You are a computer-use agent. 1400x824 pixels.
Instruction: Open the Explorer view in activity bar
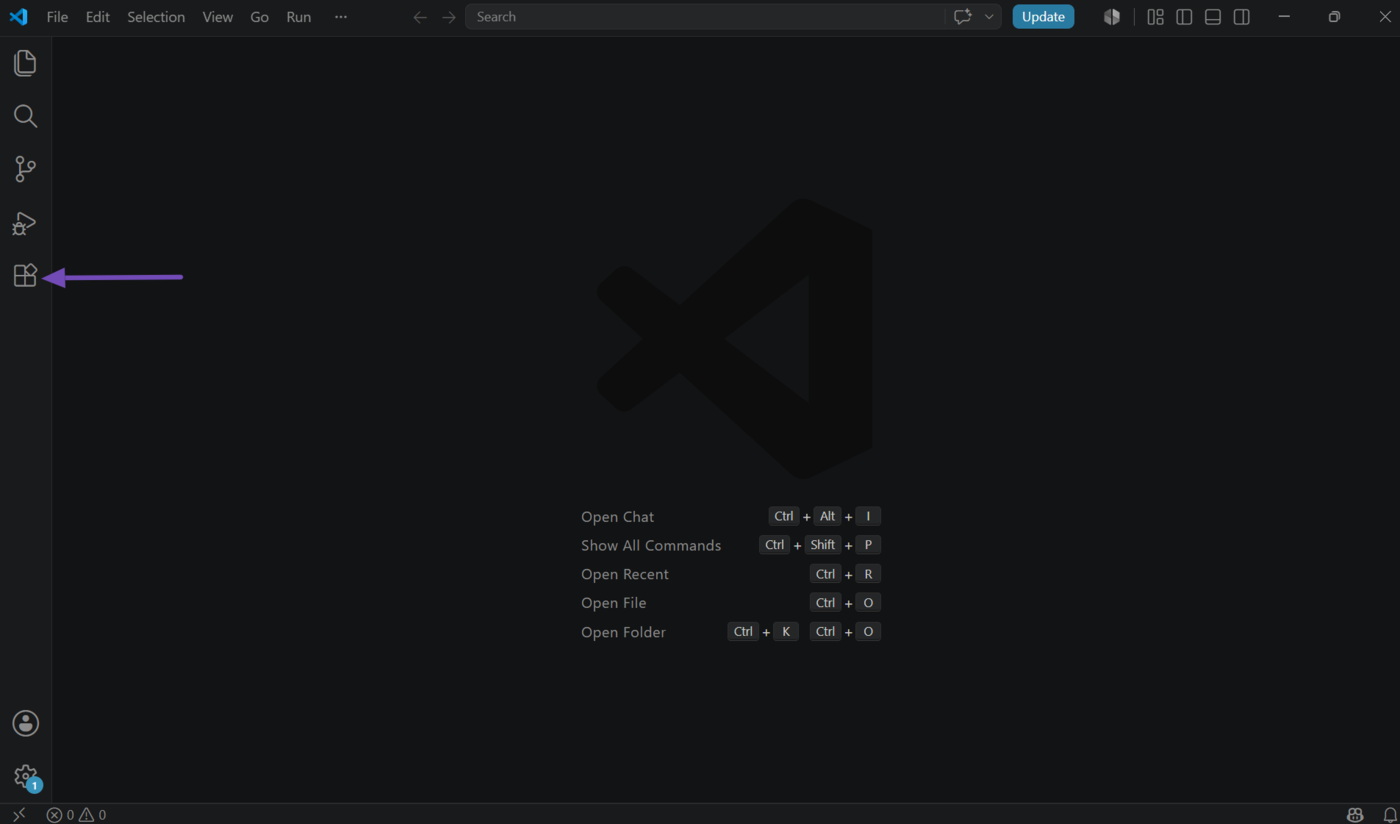click(x=25, y=63)
